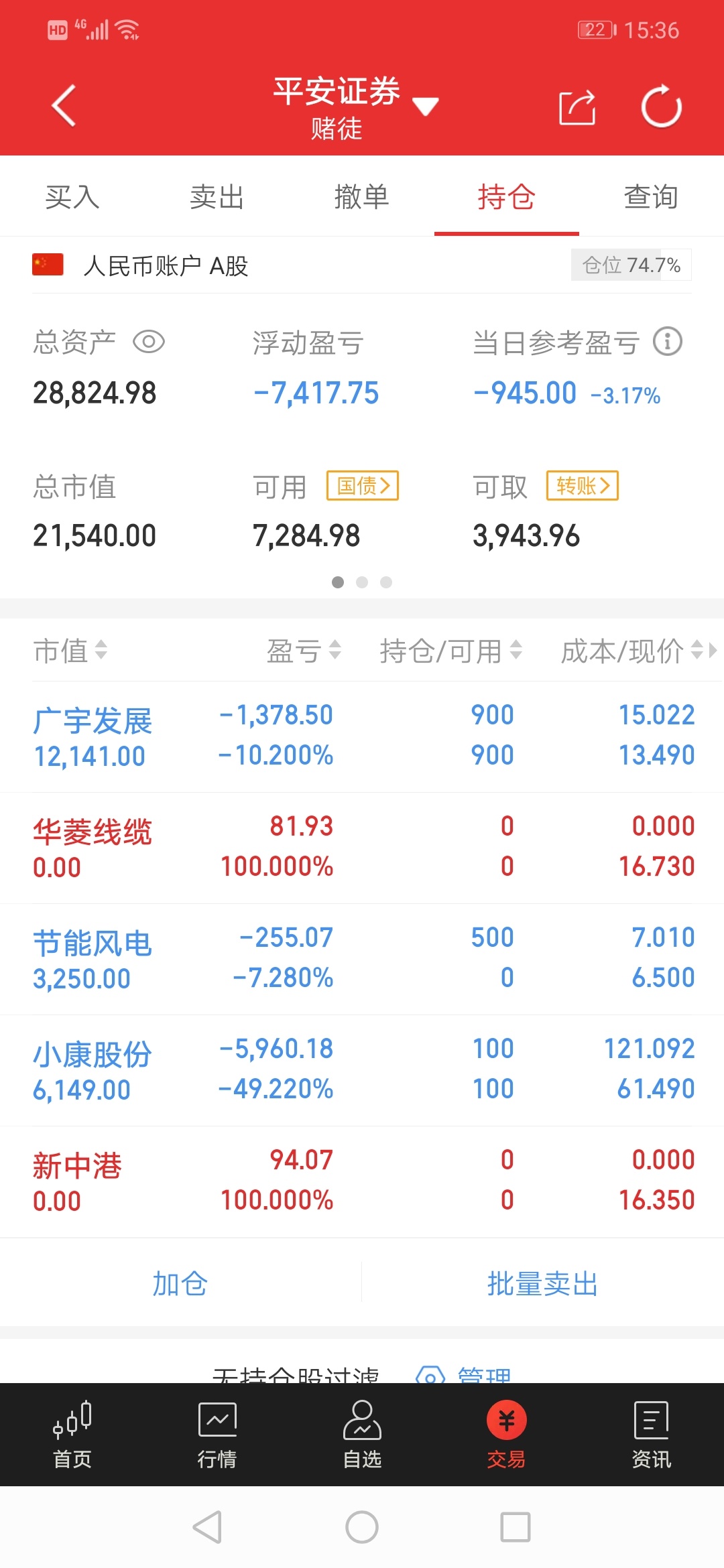Viewport: 724px width, 1568px height.
Task: Switch to the 查询 tab
Action: (651, 197)
